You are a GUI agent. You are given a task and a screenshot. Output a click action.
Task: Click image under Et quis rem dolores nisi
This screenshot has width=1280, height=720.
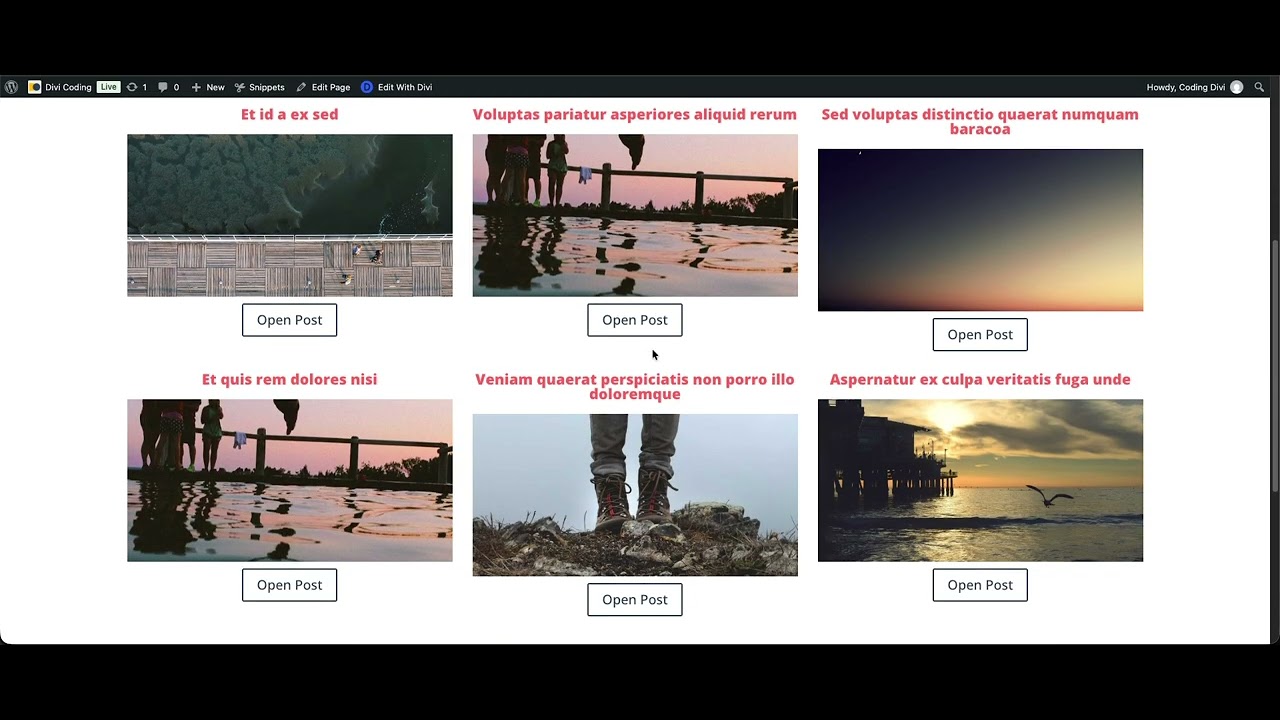(x=290, y=480)
